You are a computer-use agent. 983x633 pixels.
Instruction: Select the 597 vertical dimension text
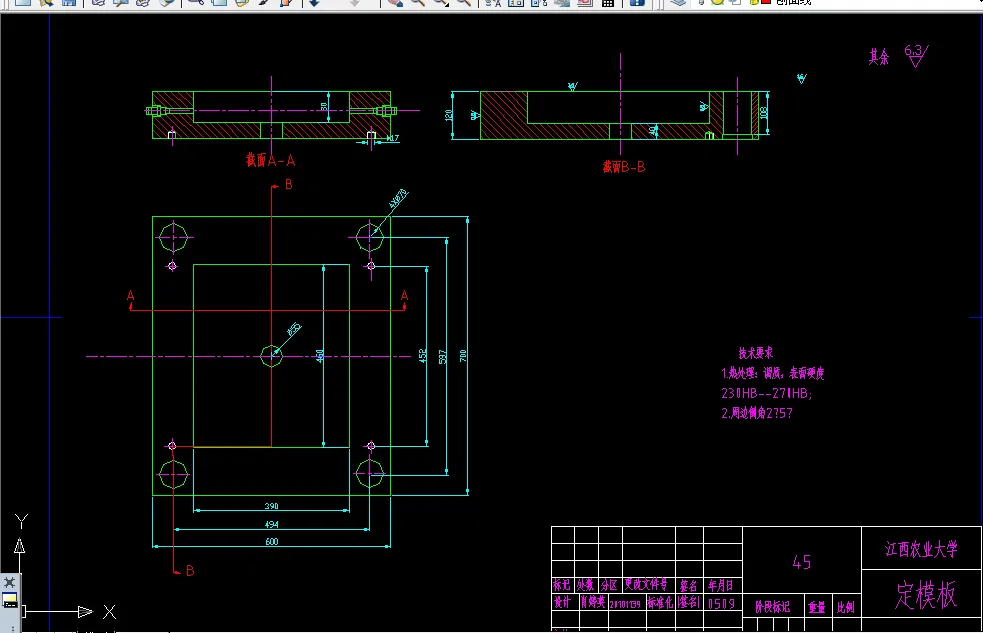pyautogui.click(x=443, y=357)
